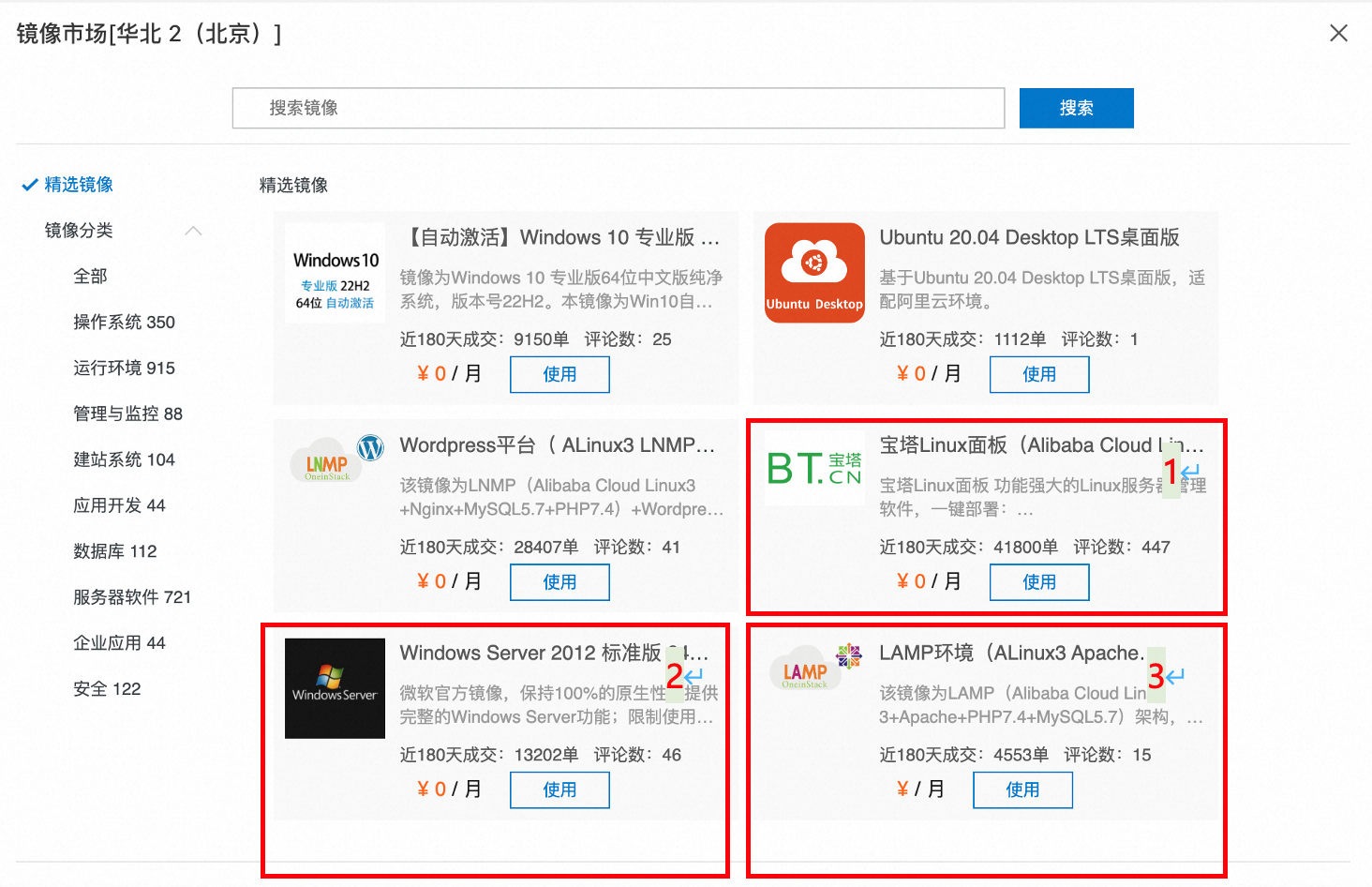Collapse the 镜像分类 category list
Viewport: 1372px width, 887px height.
click(x=194, y=231)
